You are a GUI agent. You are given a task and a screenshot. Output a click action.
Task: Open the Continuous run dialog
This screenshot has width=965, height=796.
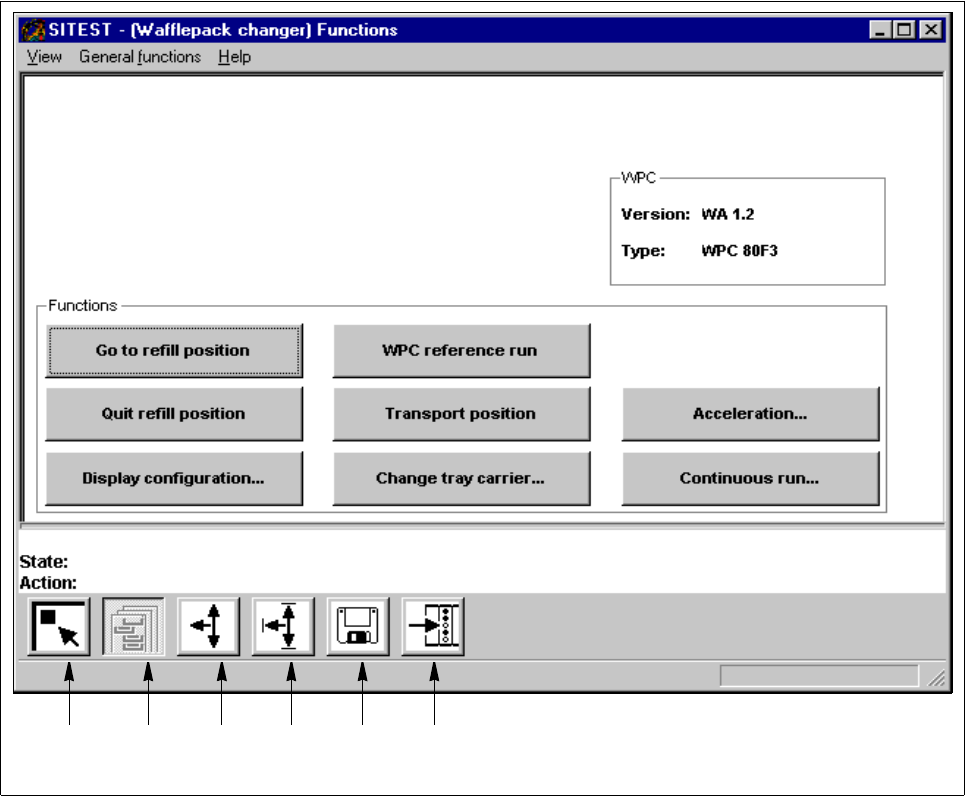coord(750,478)
